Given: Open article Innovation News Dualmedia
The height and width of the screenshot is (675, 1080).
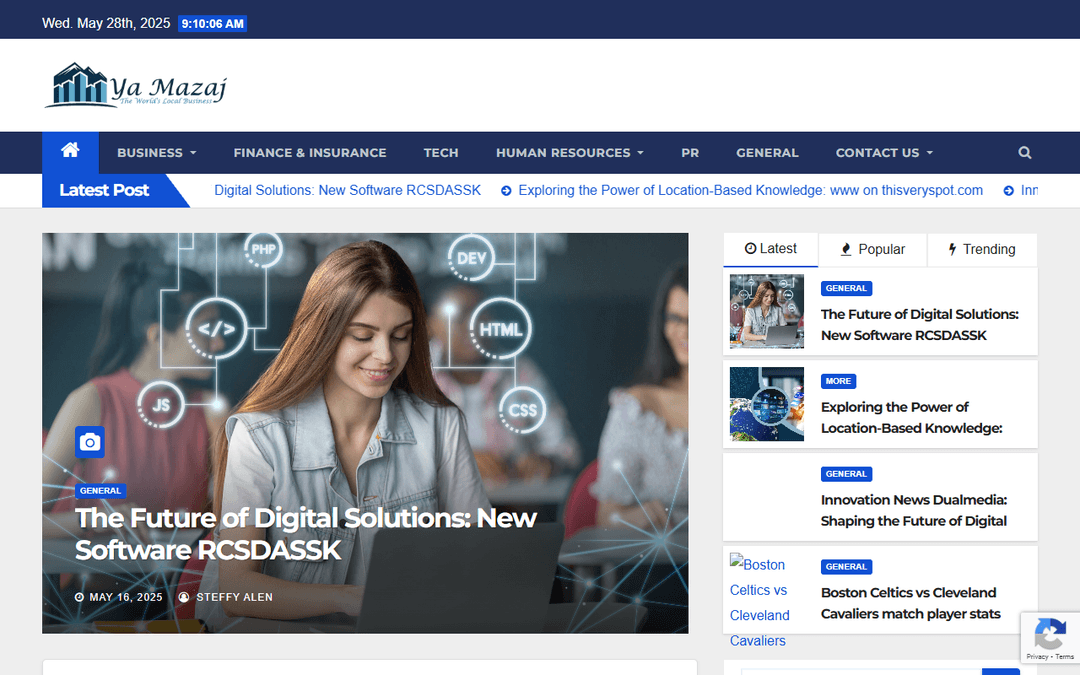Looking at the screenshot, I should coord(913,510).
